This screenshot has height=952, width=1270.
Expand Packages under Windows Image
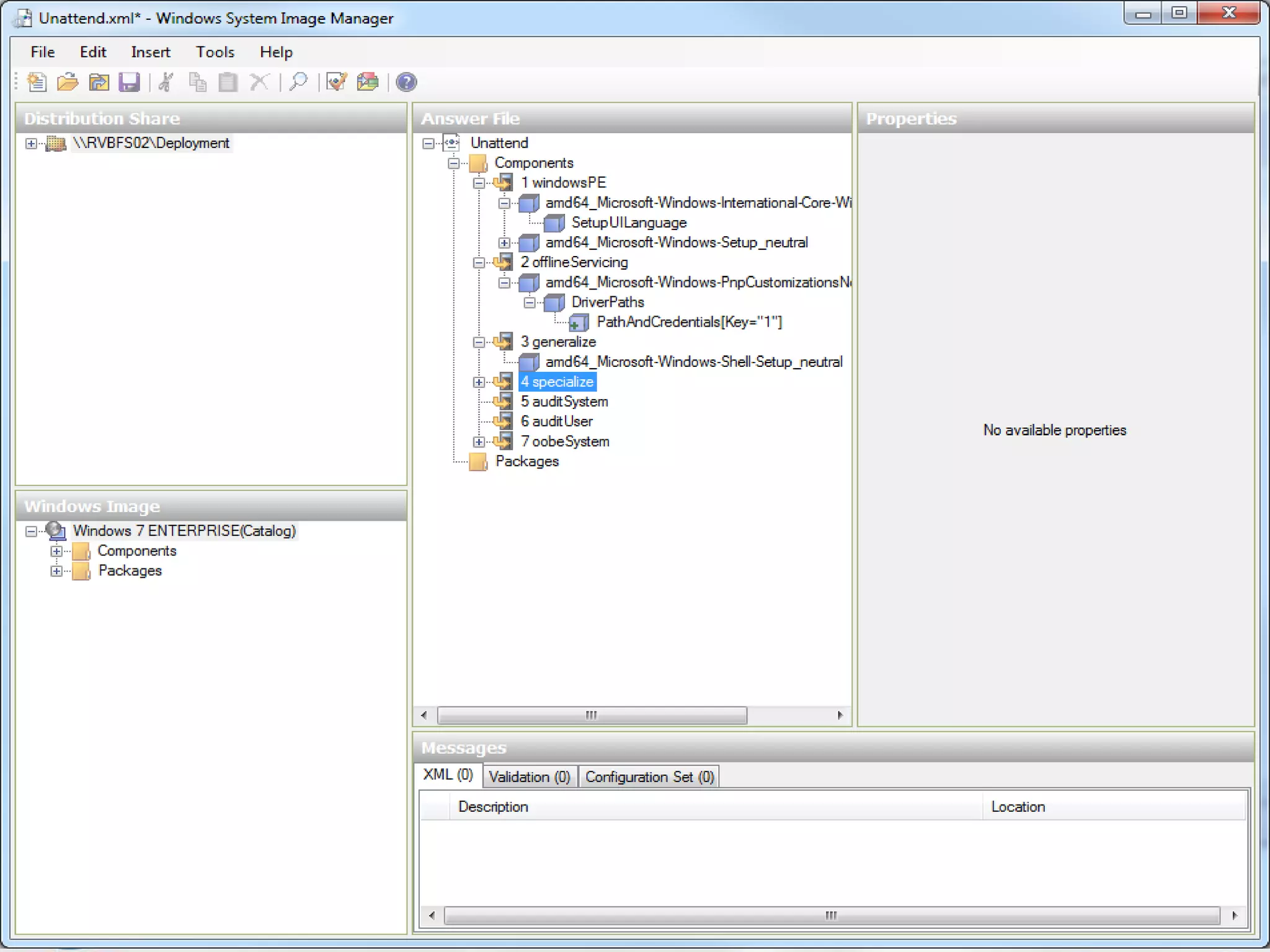pyautogui.click(x=56, y=571)
